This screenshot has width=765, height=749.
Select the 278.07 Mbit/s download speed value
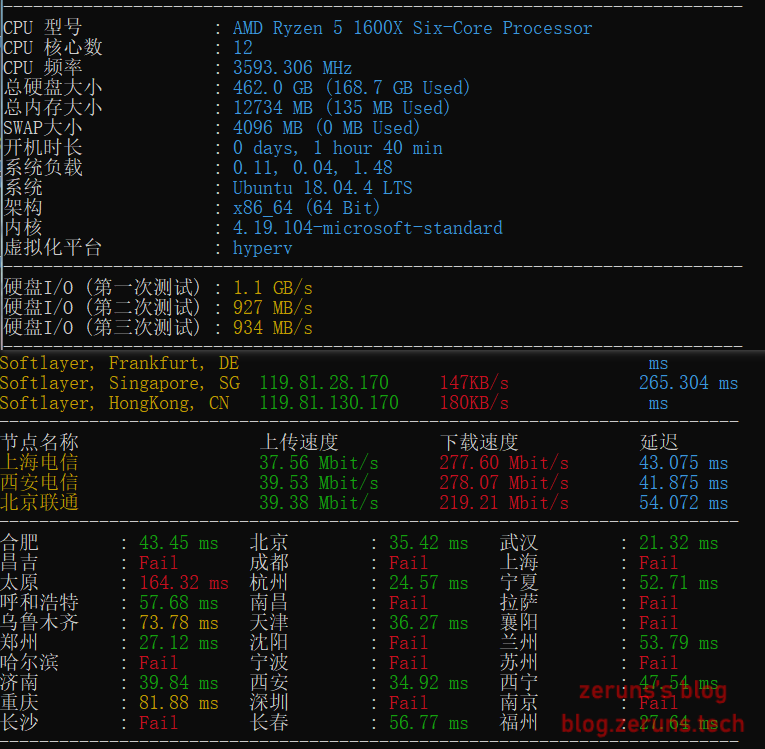point(503,482)
